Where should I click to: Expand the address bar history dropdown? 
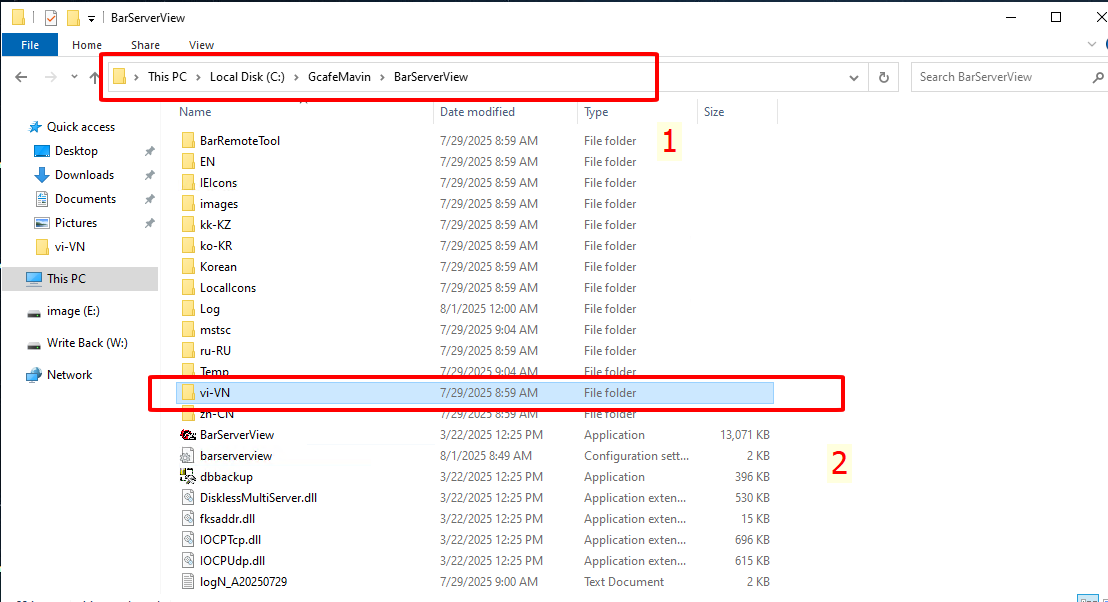pos(853,77)
